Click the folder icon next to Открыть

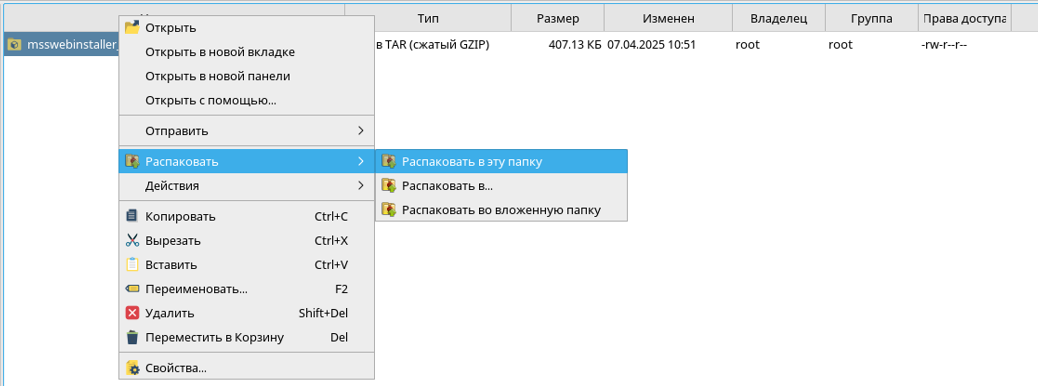coord(132,27)
